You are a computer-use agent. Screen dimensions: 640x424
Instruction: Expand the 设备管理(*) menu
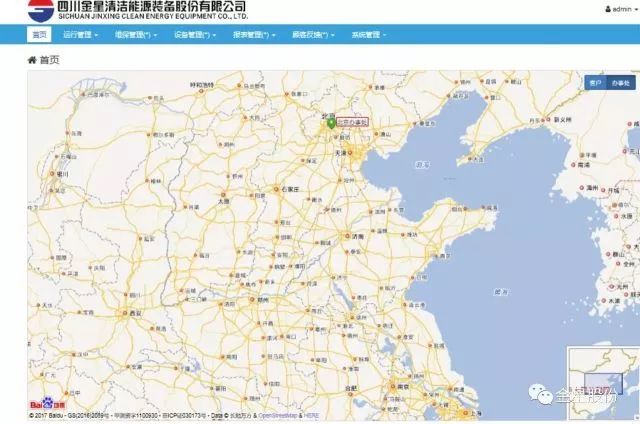tap(195, 35)
